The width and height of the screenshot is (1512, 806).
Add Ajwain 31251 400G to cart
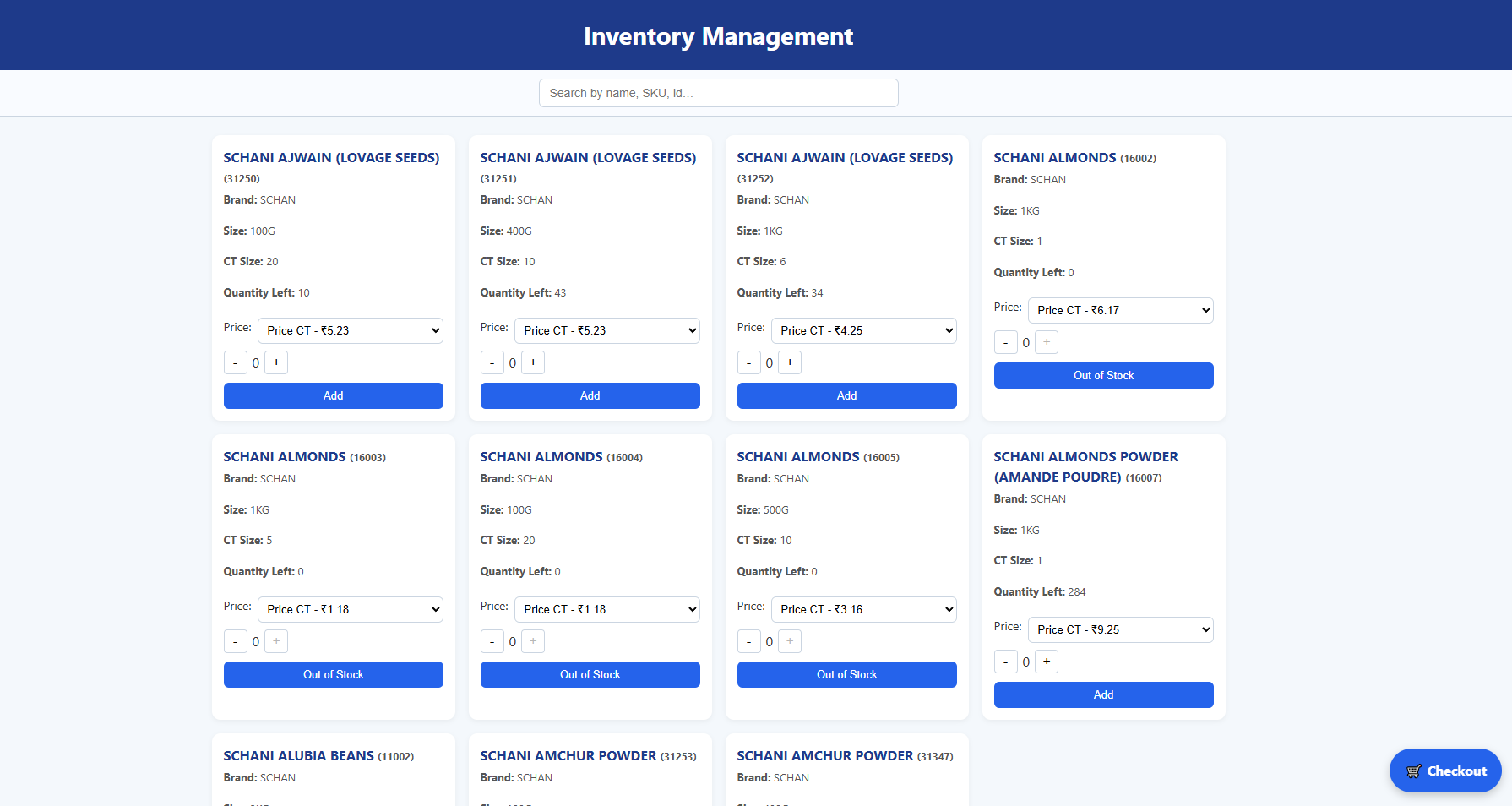point(590,395)
